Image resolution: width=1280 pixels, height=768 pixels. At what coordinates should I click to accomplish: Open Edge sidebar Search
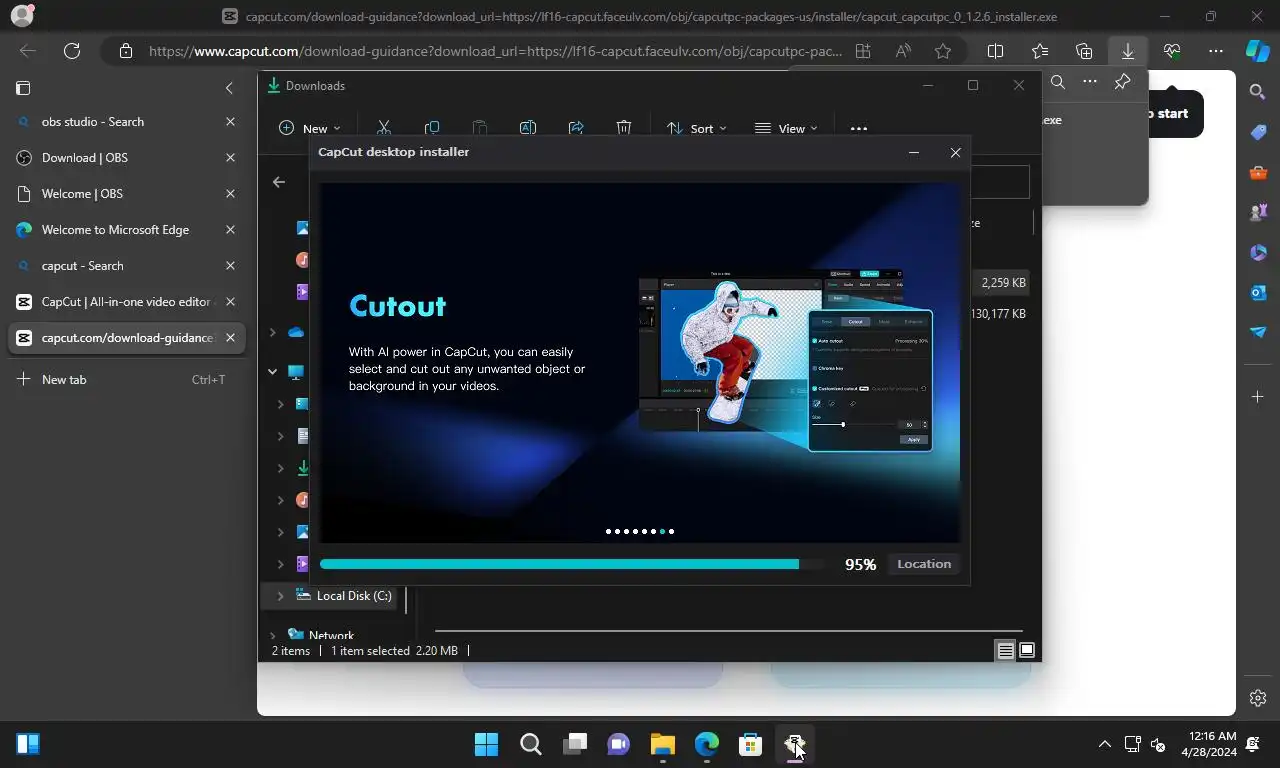1258,92
